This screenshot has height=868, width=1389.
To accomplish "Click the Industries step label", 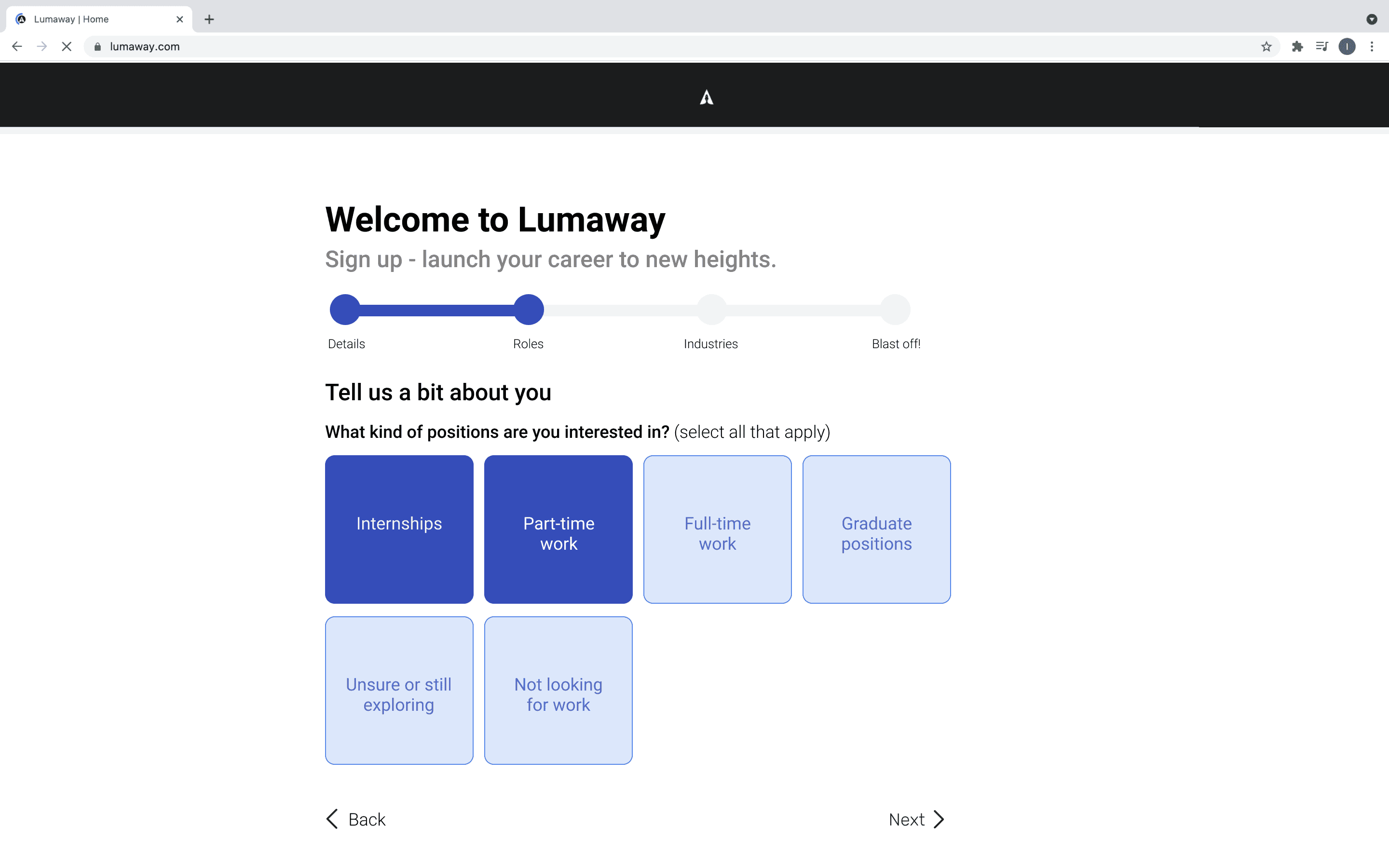I will pyautogui.click(x=710, y=344).
